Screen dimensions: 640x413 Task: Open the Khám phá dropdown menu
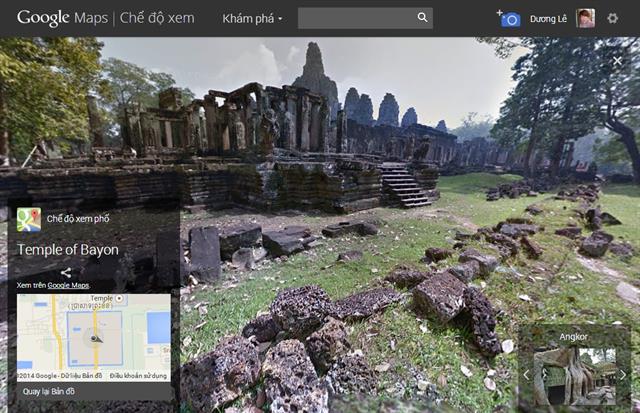[252, 19]
